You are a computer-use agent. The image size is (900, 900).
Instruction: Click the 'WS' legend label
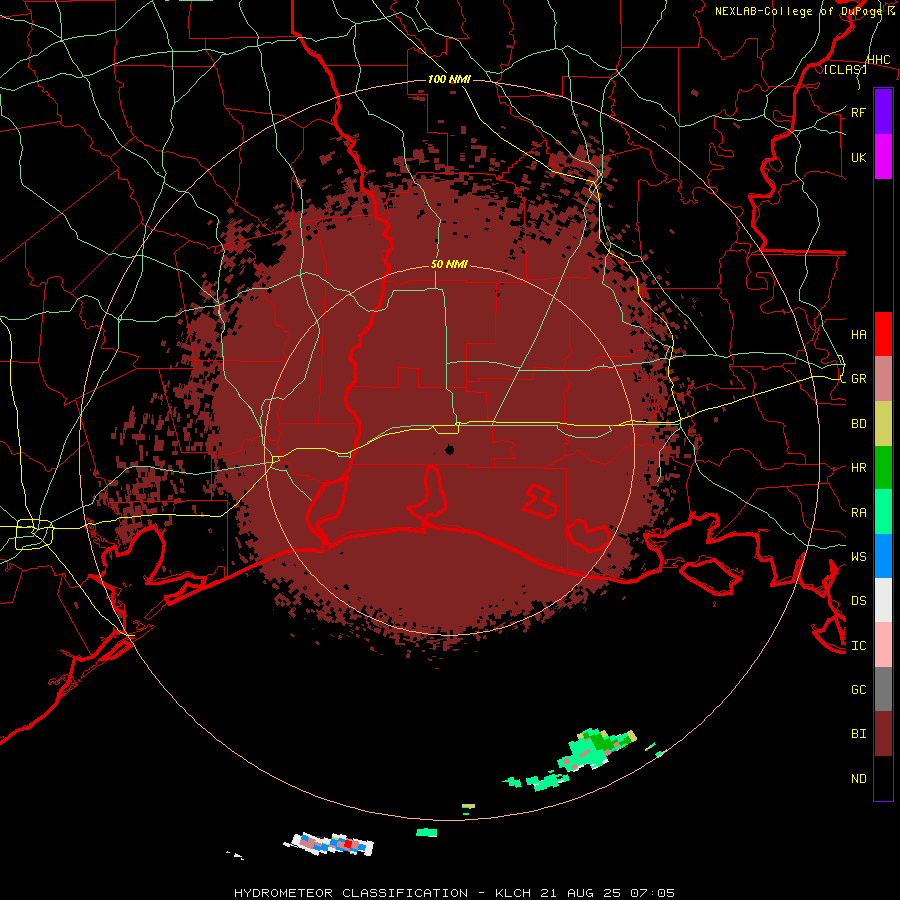(859, 556)
